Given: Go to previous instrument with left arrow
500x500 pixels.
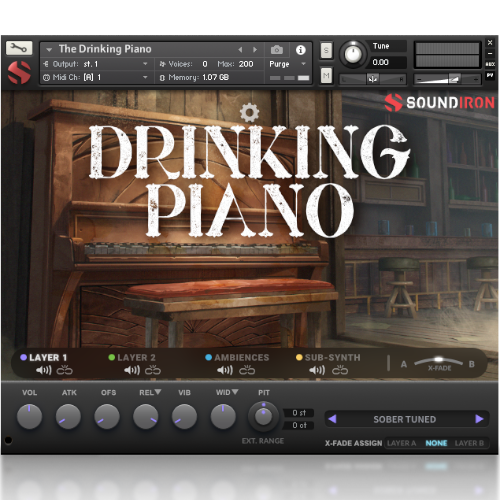Looking at the screenshot, I should 240,50.
